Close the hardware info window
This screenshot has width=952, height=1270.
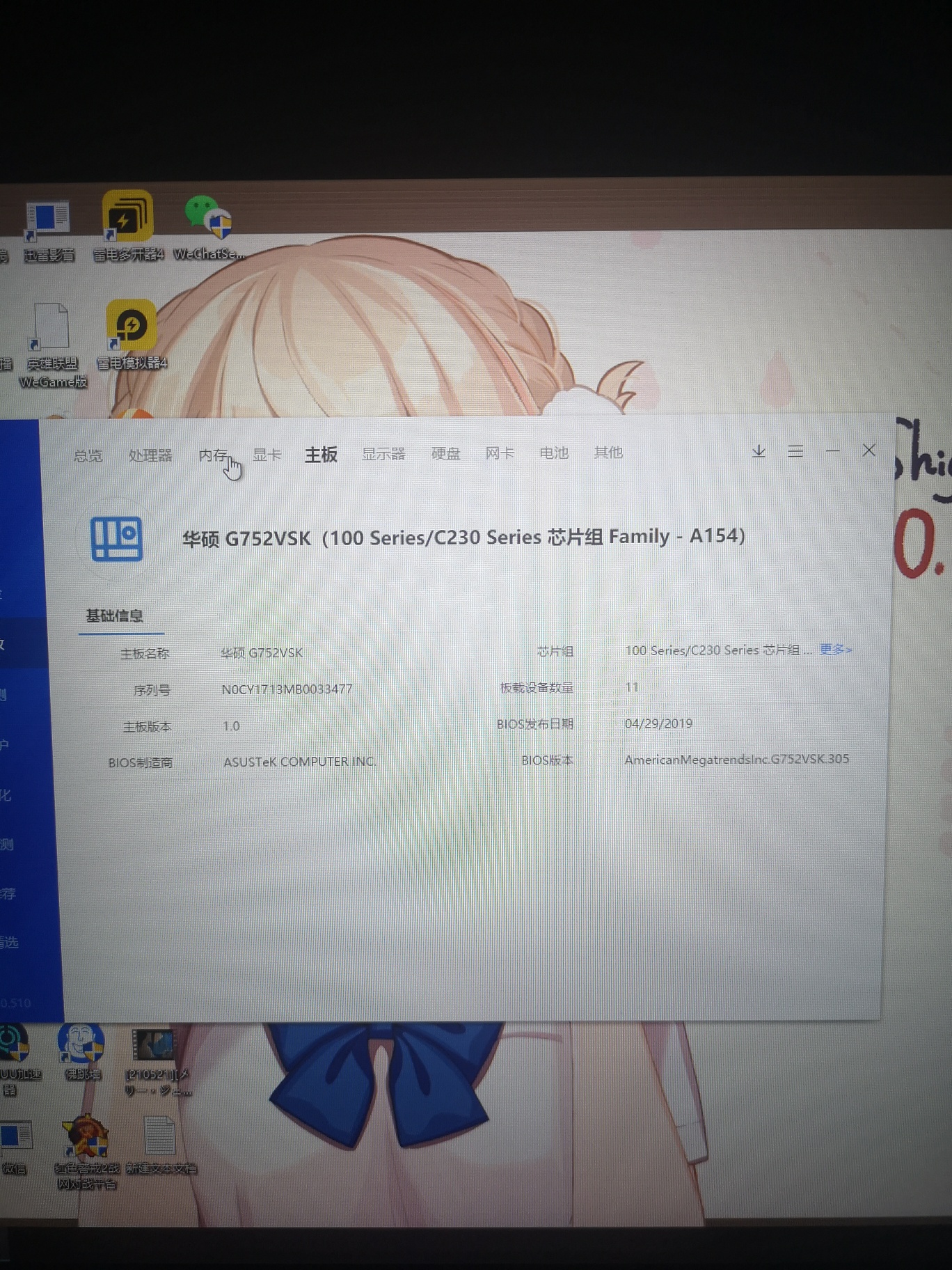[868, 450]
